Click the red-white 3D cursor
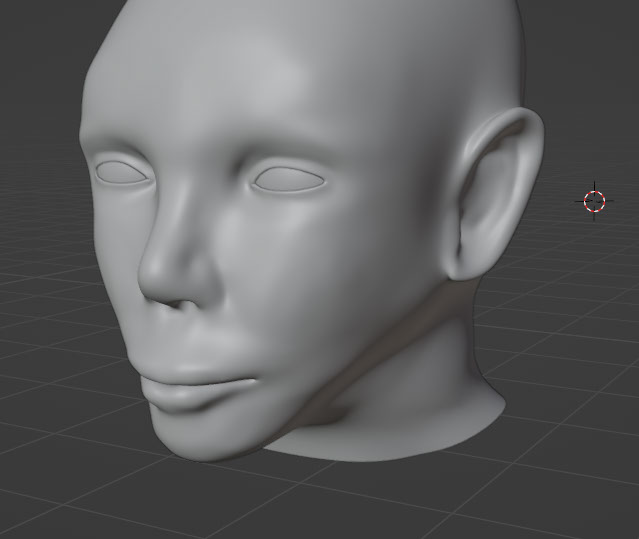 [x=594, y=201]
